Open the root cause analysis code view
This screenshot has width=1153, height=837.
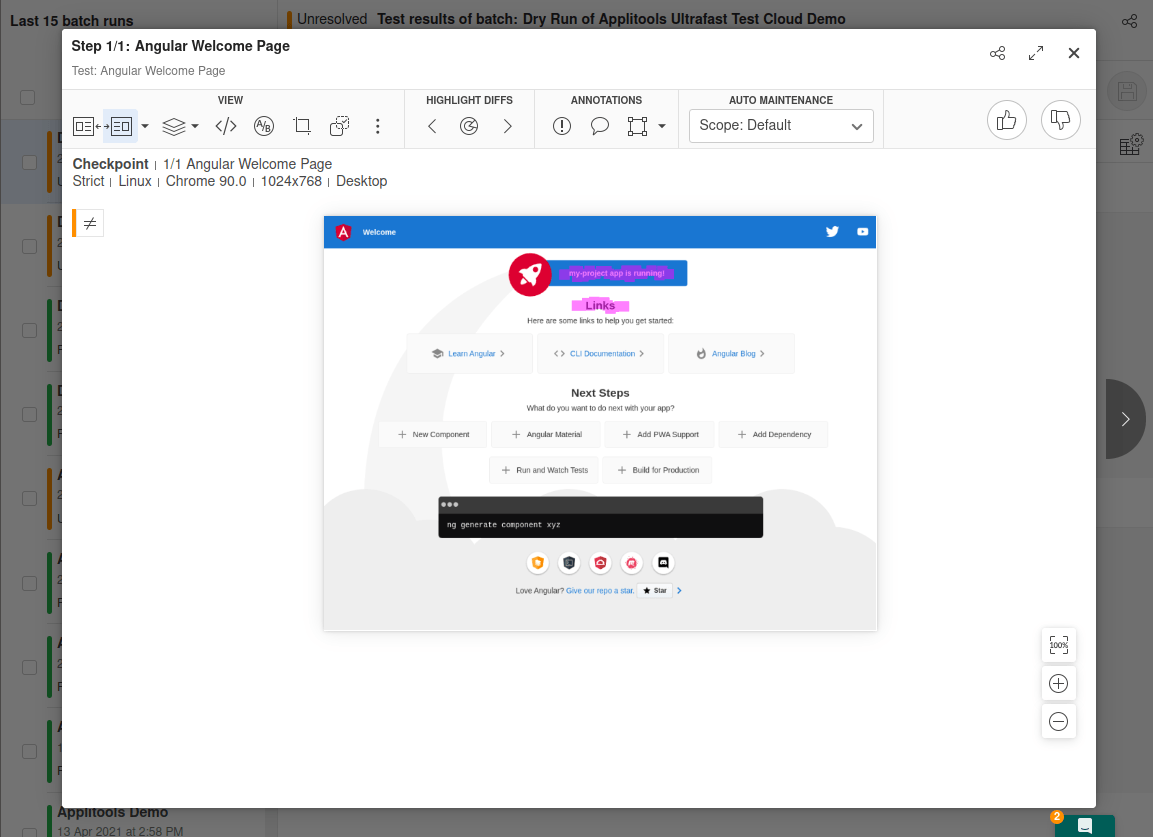[x=227, y=126]
